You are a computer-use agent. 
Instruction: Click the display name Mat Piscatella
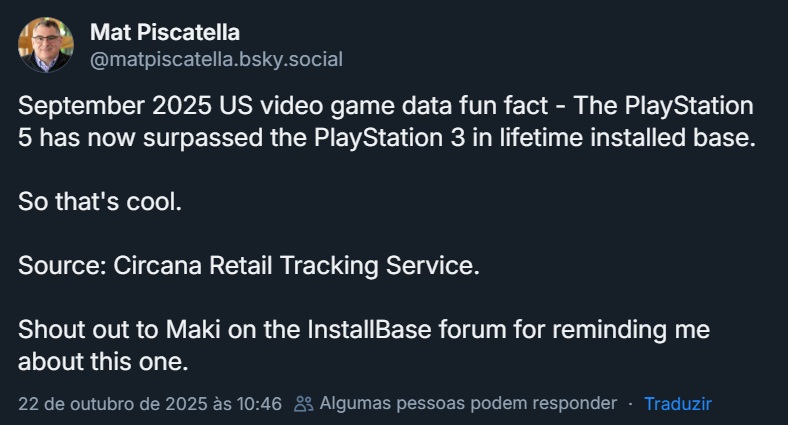(164, 33)
